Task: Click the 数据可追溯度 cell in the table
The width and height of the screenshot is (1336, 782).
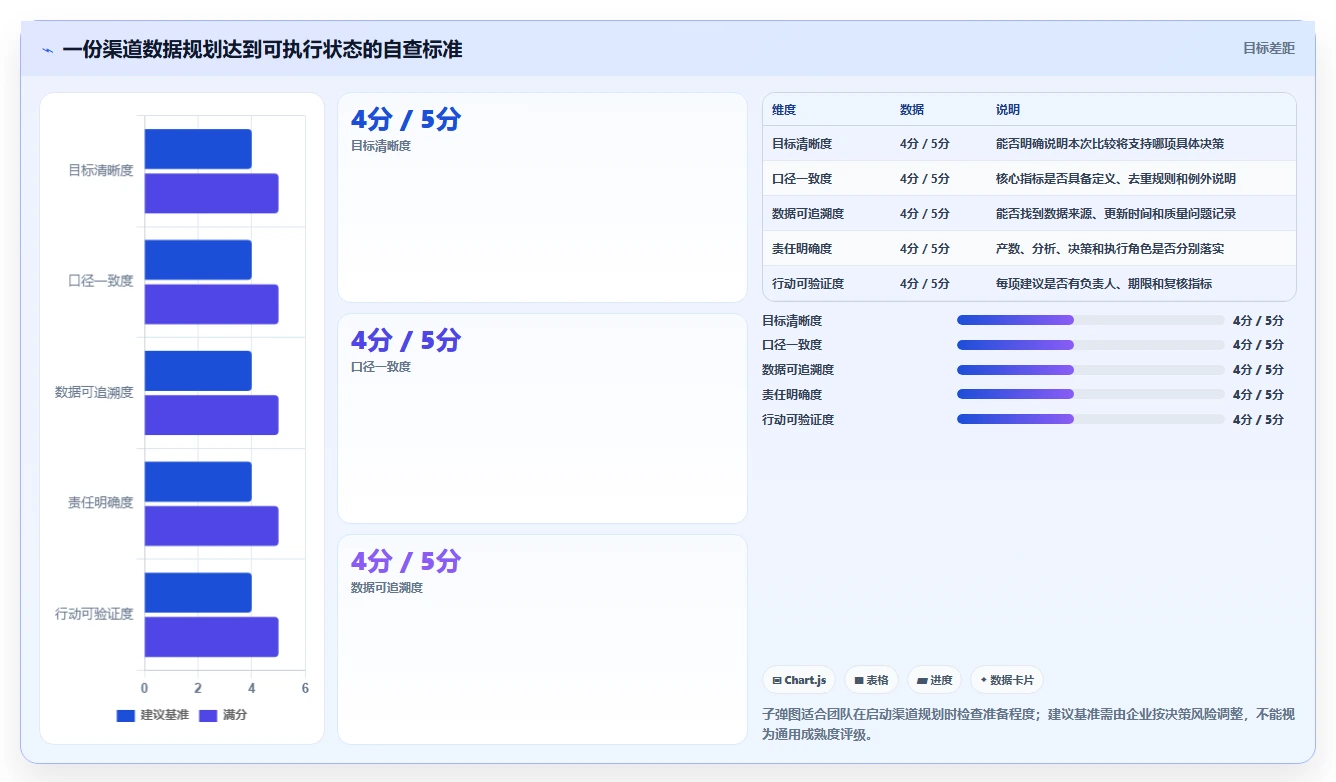Action: click(808, 214)
